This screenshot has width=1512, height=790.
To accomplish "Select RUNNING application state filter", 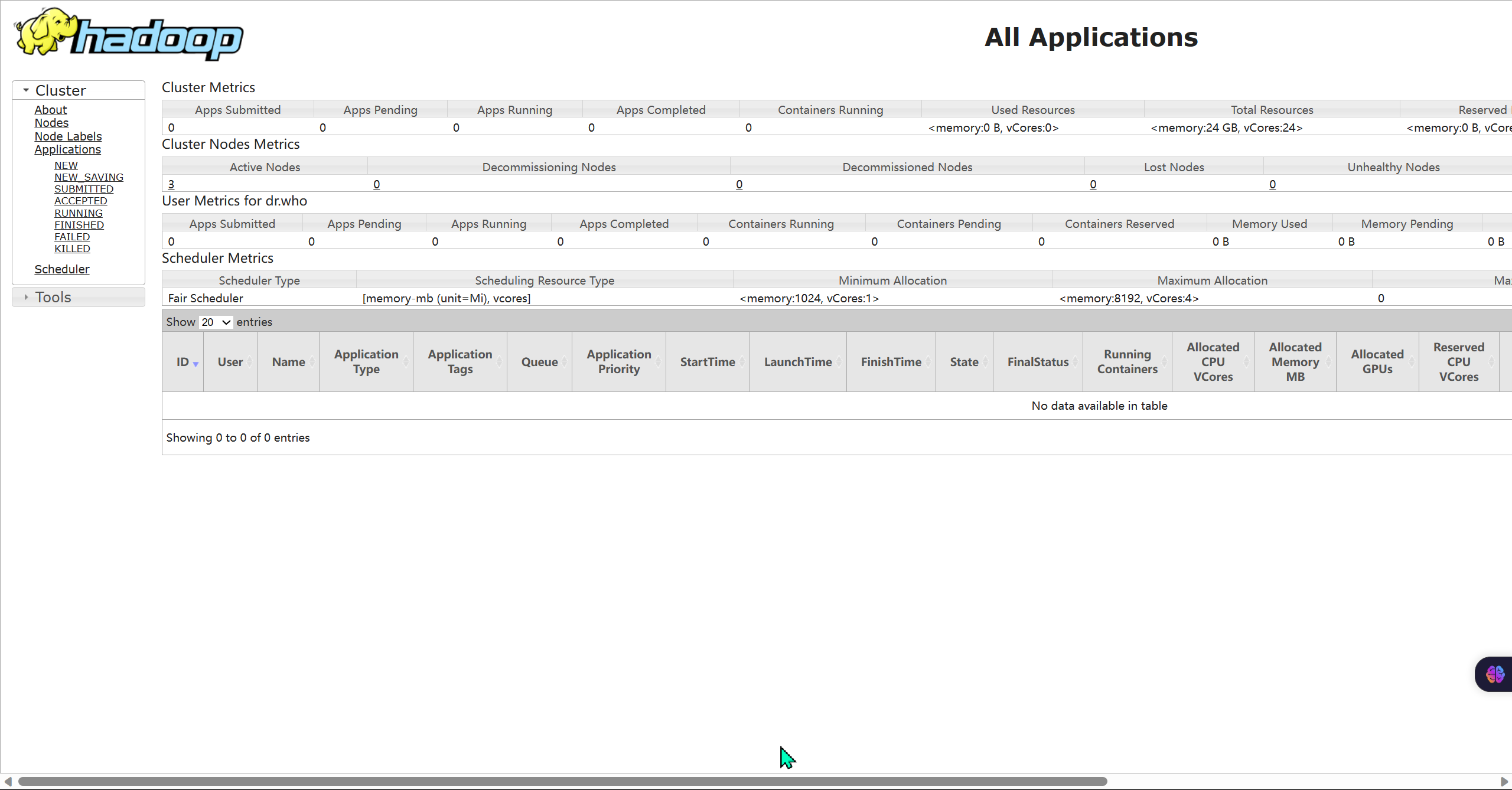I will pyautogui.click(x=78, y=213).
